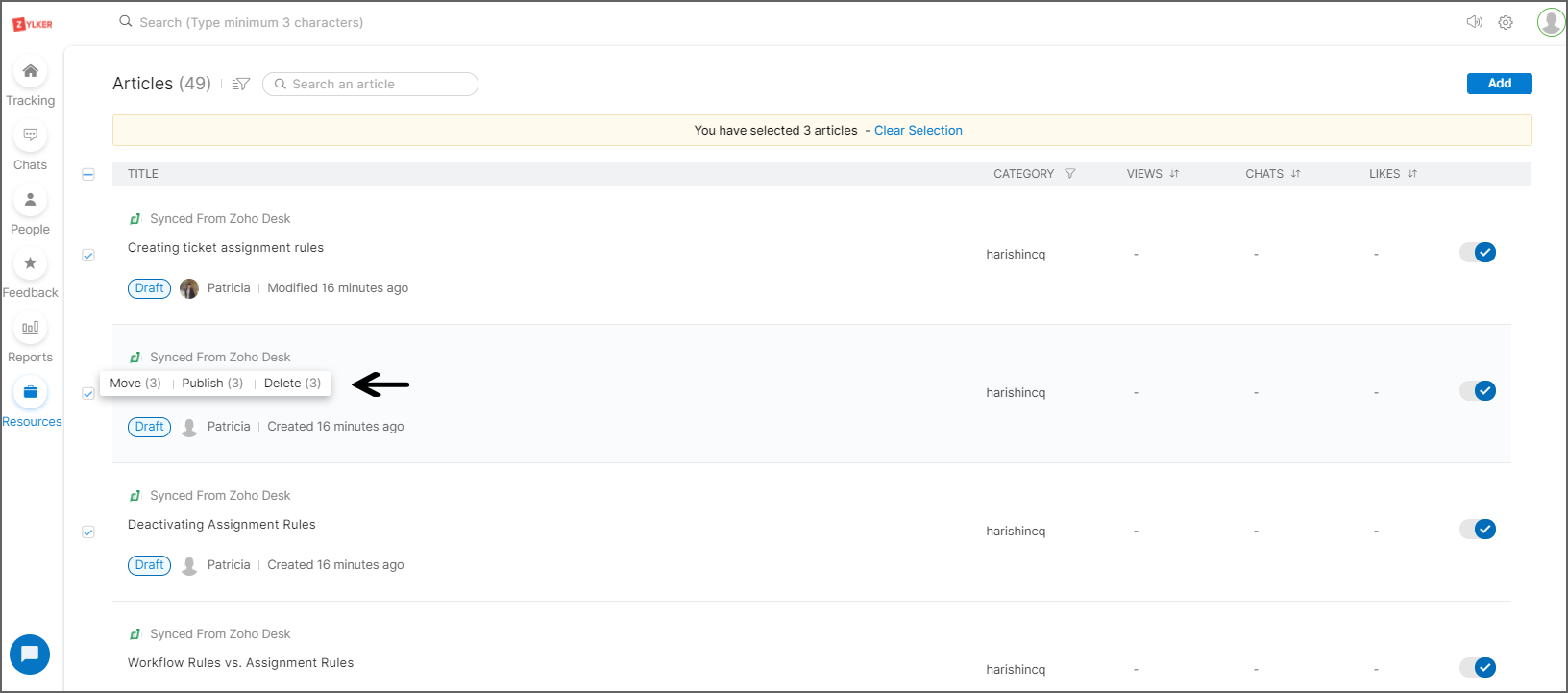Click Zoho Desk sync icon for Workflow Rules vs. Assignment Rules

(x=135, y=634)
